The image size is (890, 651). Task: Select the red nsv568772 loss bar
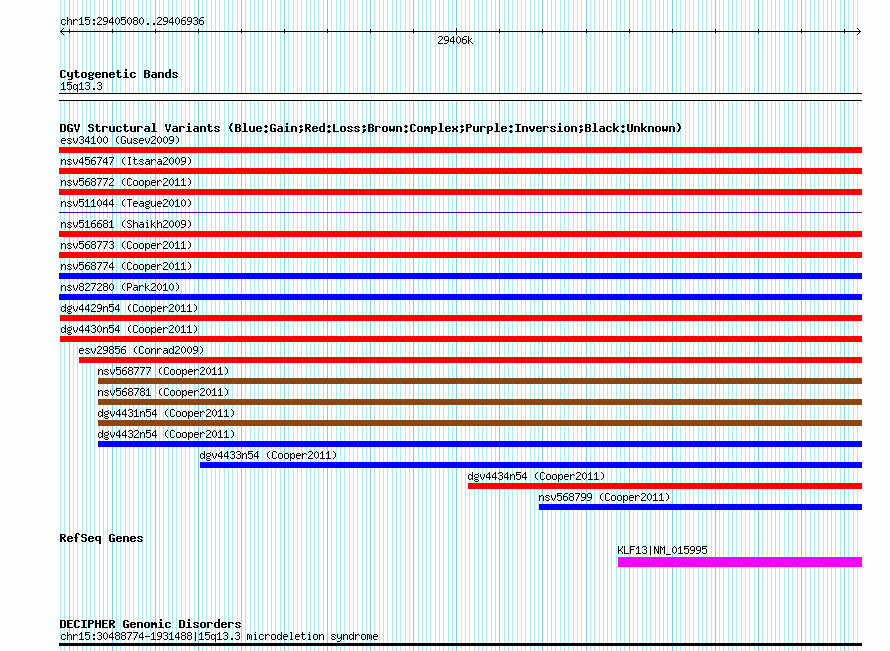tap(460, 192)
